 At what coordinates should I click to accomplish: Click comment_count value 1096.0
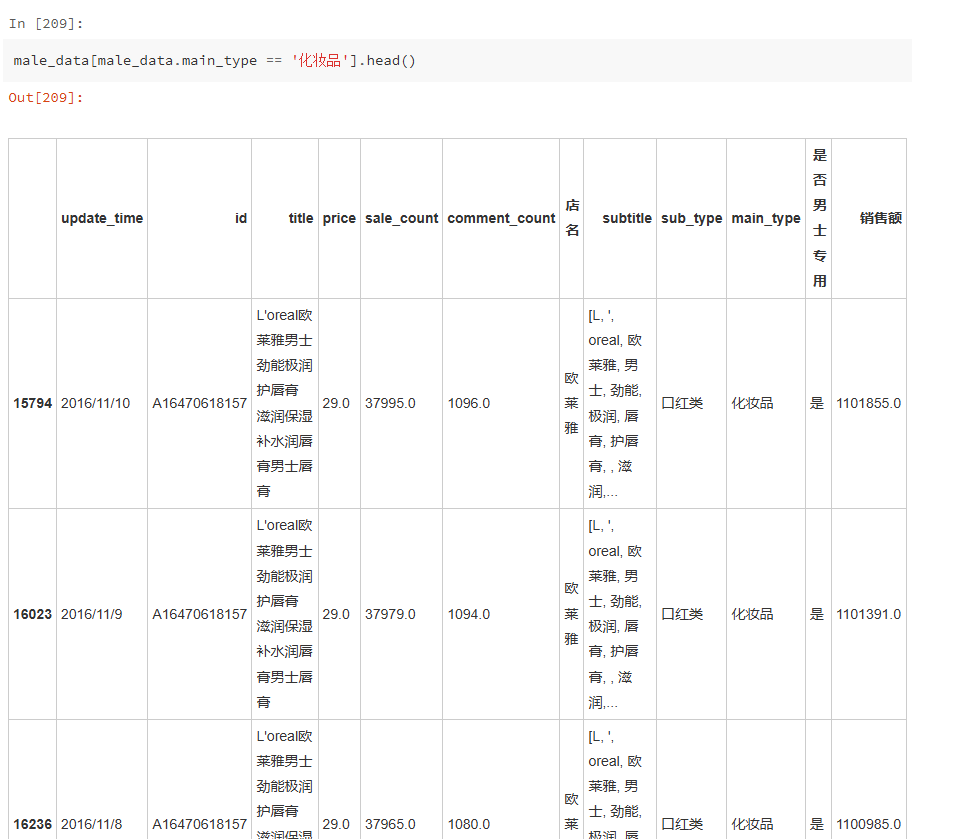tap(469, 404)
